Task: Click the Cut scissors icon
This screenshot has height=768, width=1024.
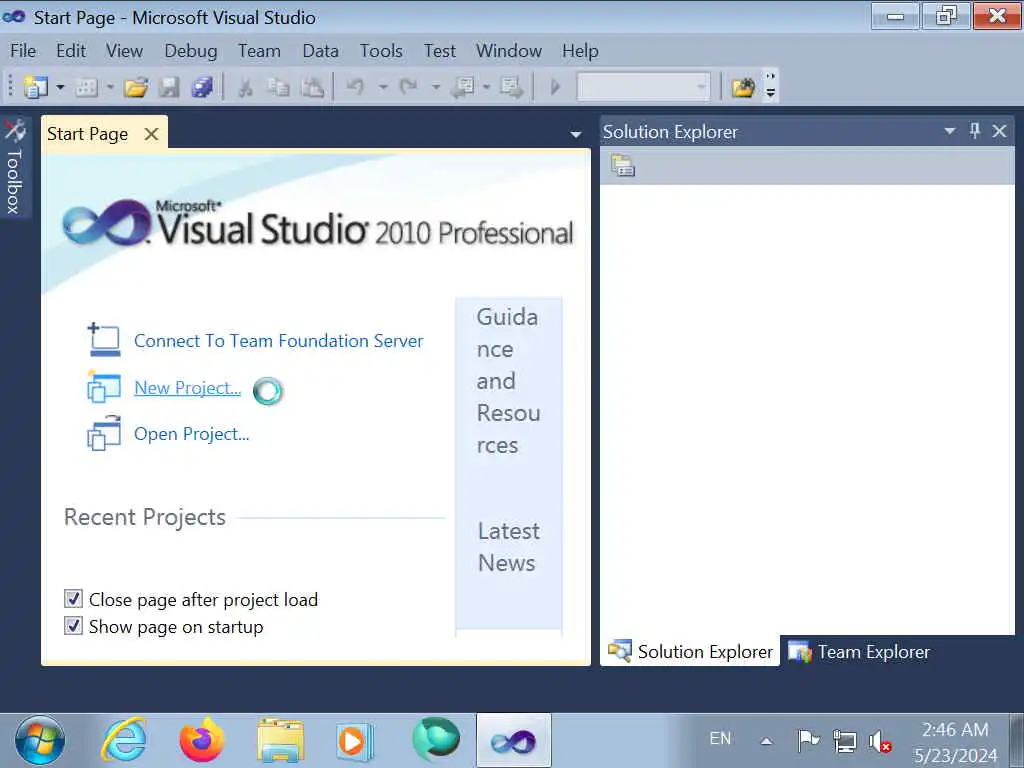Action: pyautogui.click(x=246, y=87)
